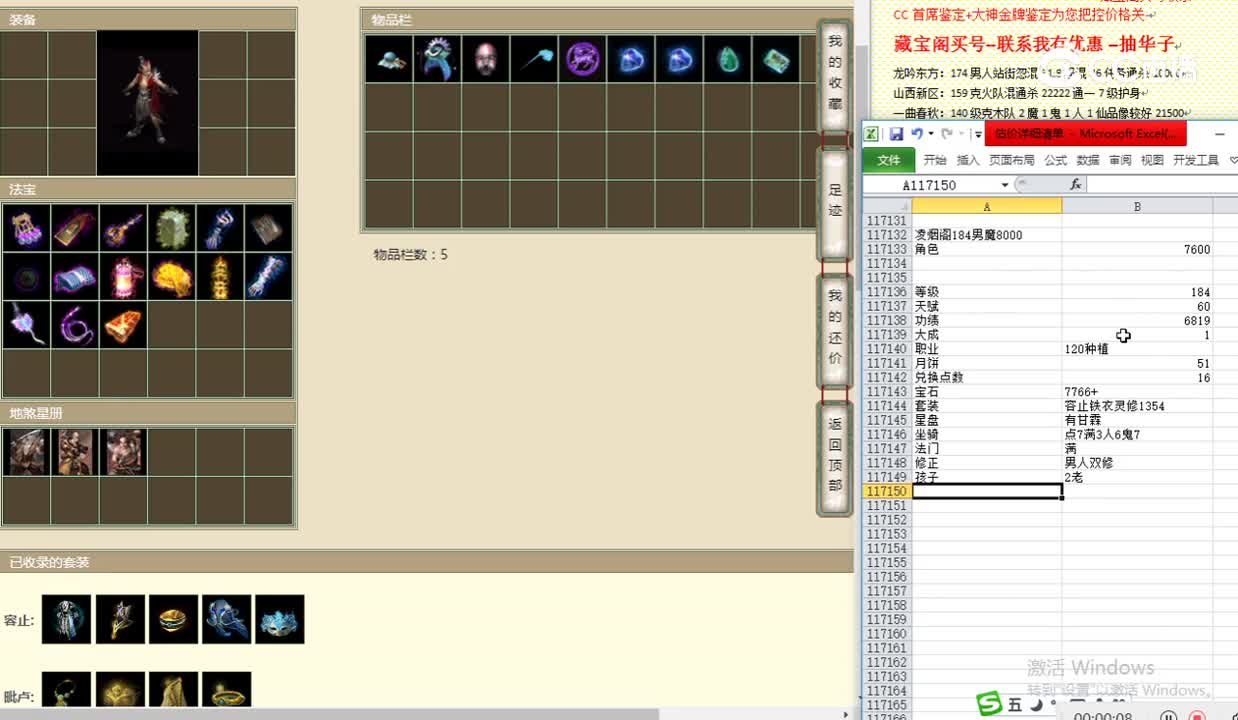Select the orange brick treasure icon
Screen dimensions: 1238x720
point(124,325)
